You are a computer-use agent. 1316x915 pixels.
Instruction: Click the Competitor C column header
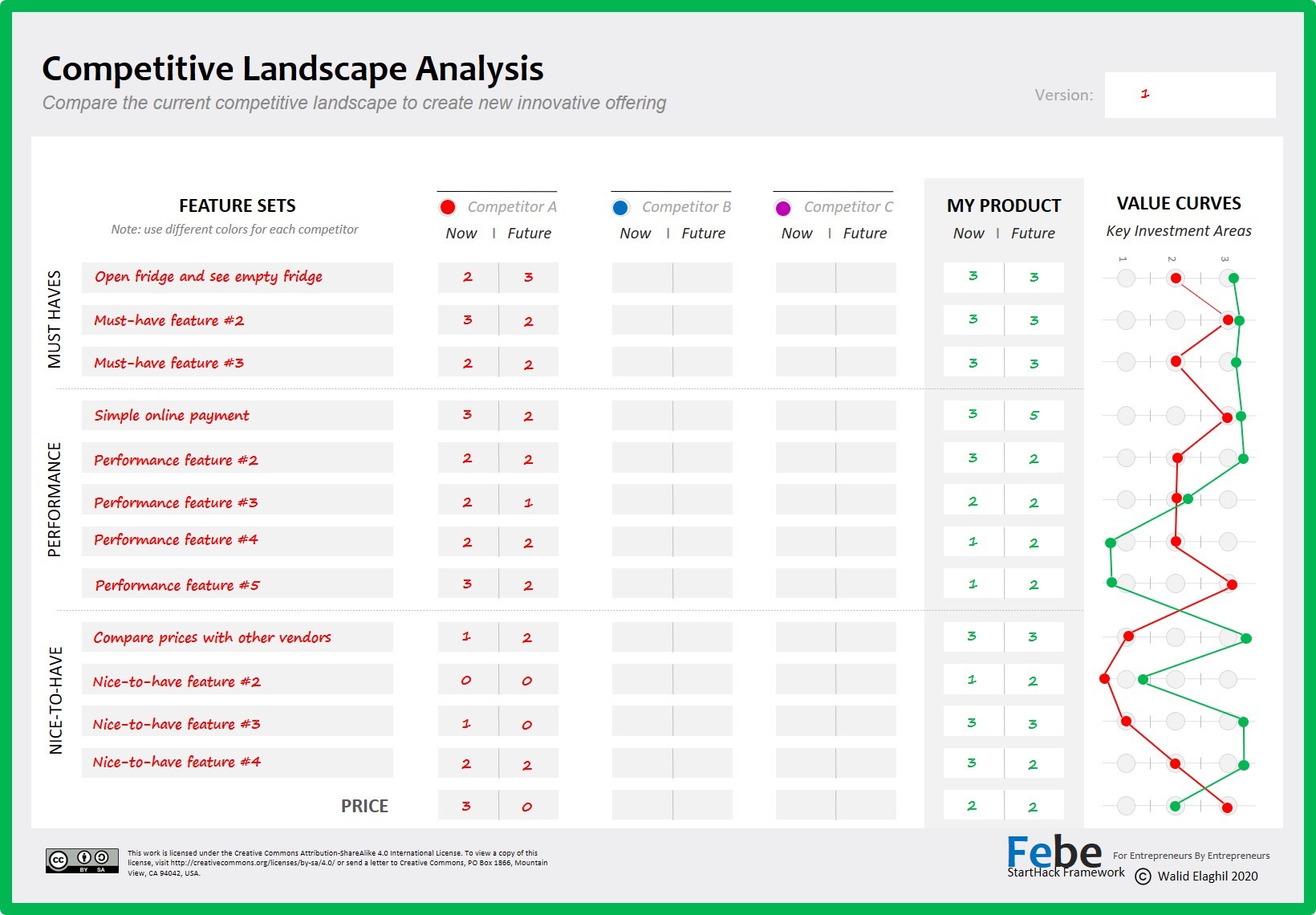click(x=848, y=207)
